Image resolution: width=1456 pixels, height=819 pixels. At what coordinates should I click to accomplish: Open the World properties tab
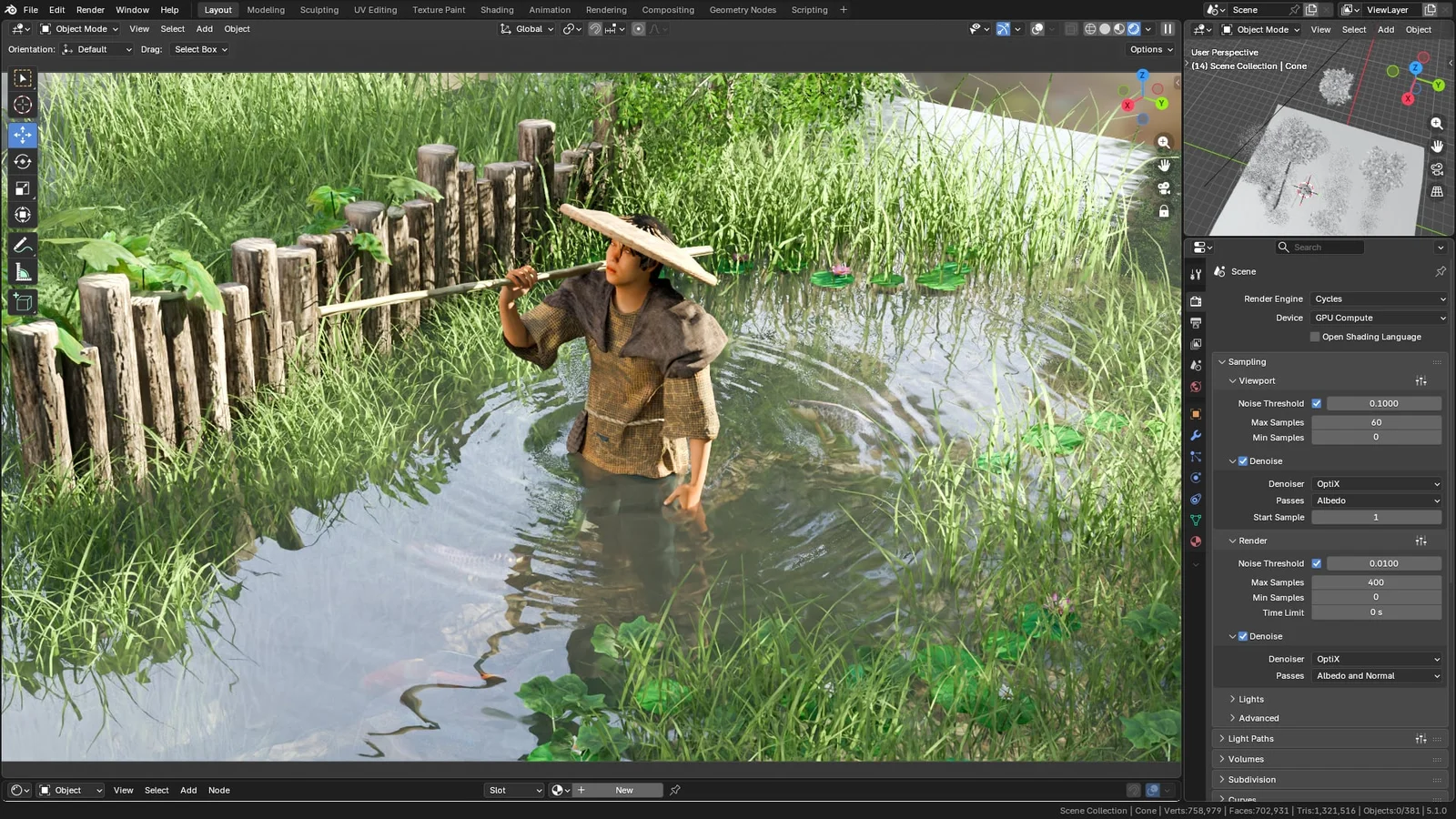click(1196, 387)
